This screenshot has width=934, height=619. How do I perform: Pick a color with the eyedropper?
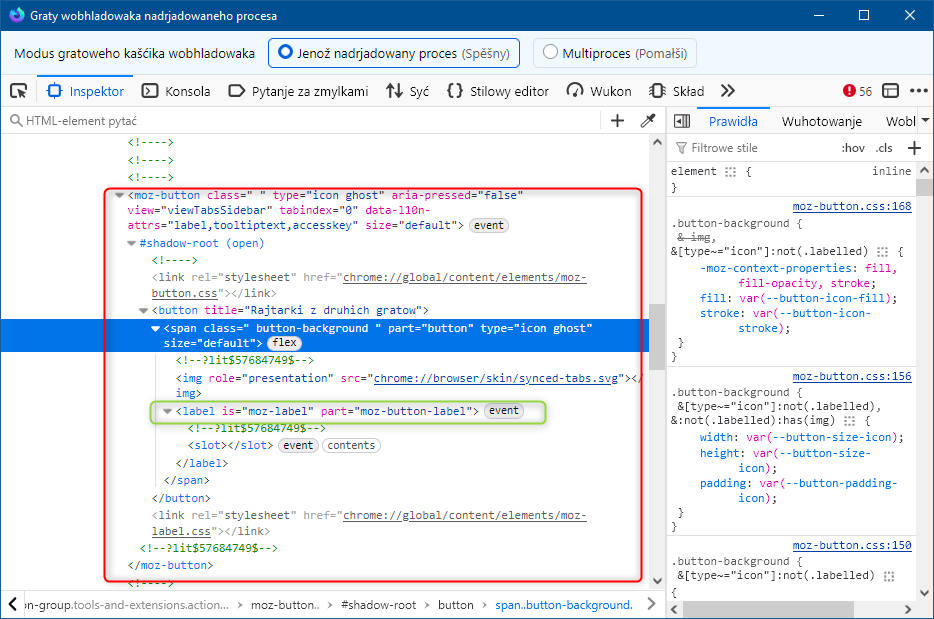[648, 121]
